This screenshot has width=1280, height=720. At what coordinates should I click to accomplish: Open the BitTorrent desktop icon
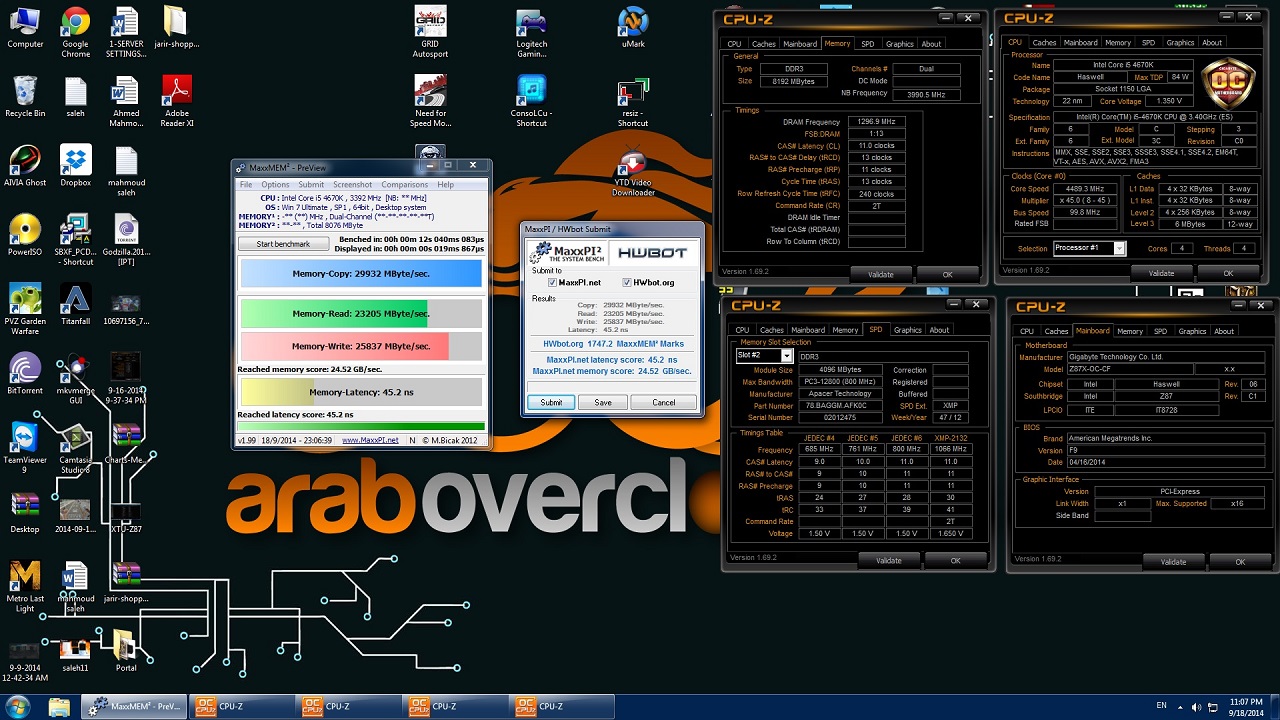tap(24, 369)
